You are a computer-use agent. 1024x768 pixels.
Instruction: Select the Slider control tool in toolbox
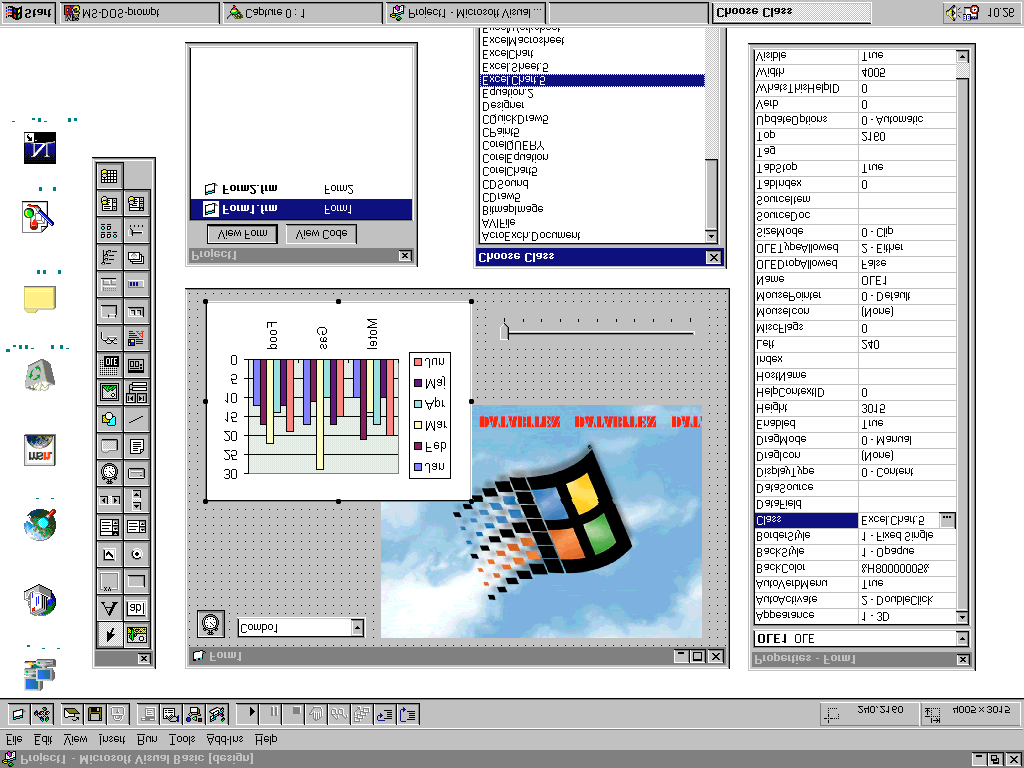tap(136, 230)
